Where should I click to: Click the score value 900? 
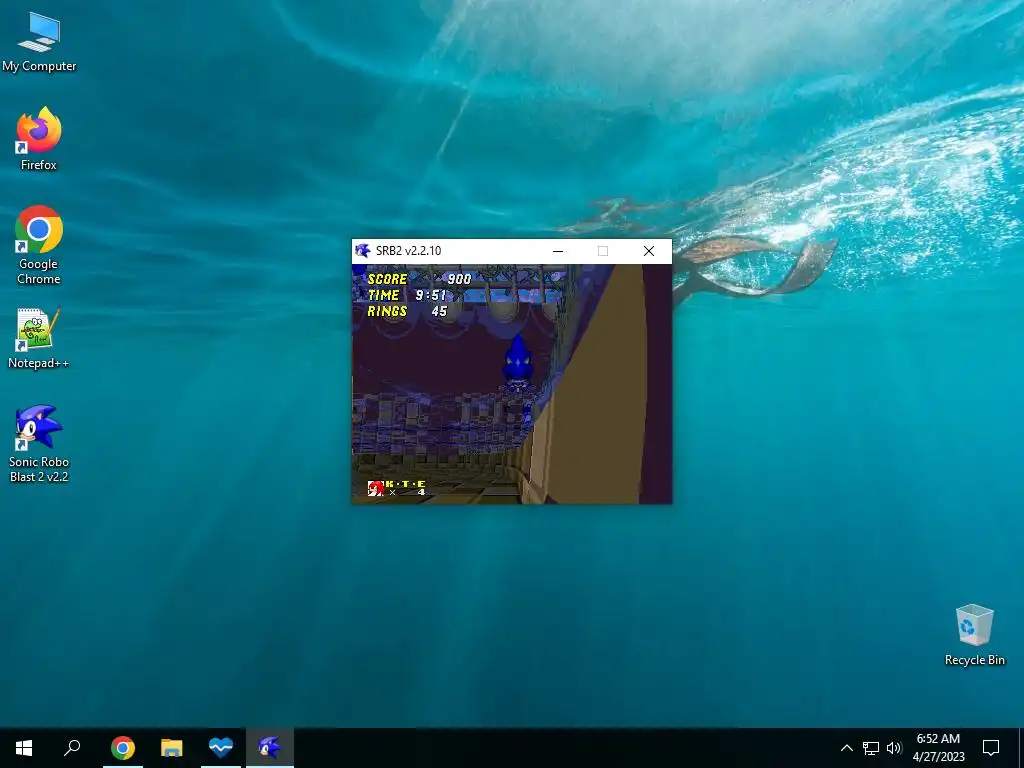tap(459, 279)
